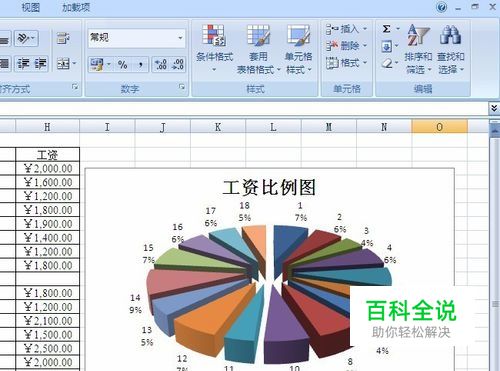Screen dimensions: 500x371
Task: Open the 删除 dropdown arrow
Action: 364,46
